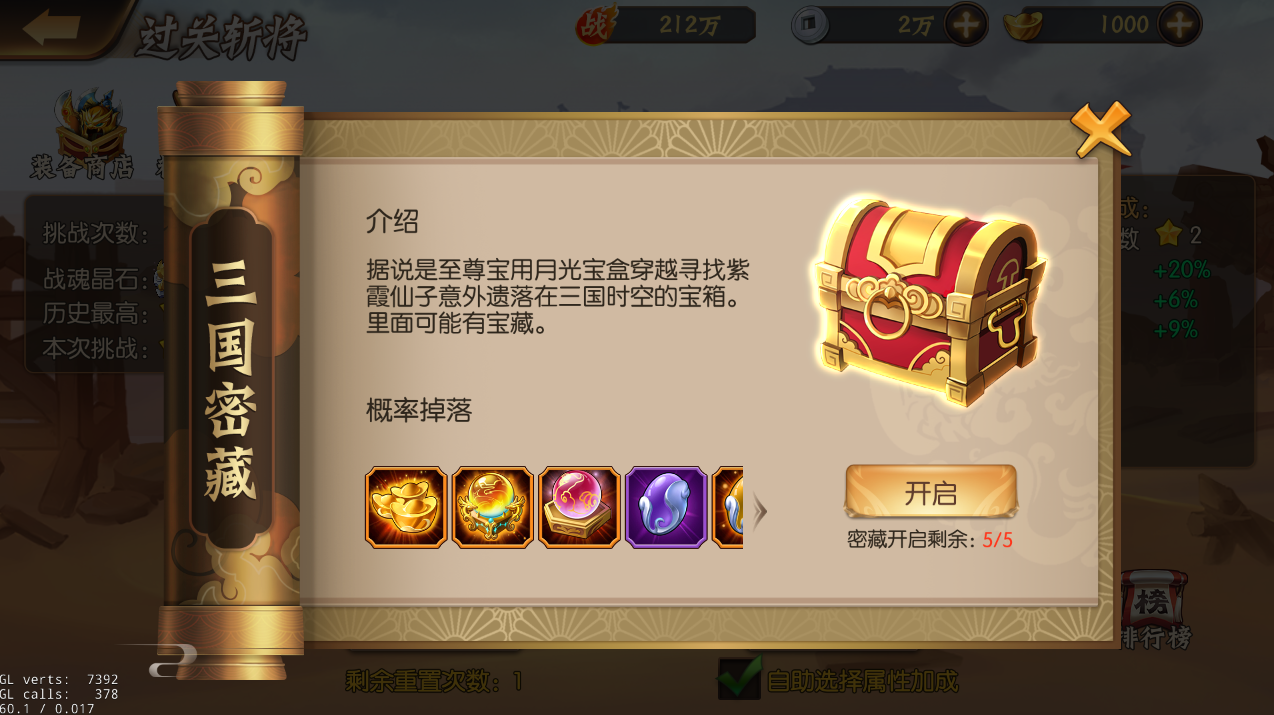
Task: Open the 装备商店 equipment shop icon
Action: [x=80, y=135]
